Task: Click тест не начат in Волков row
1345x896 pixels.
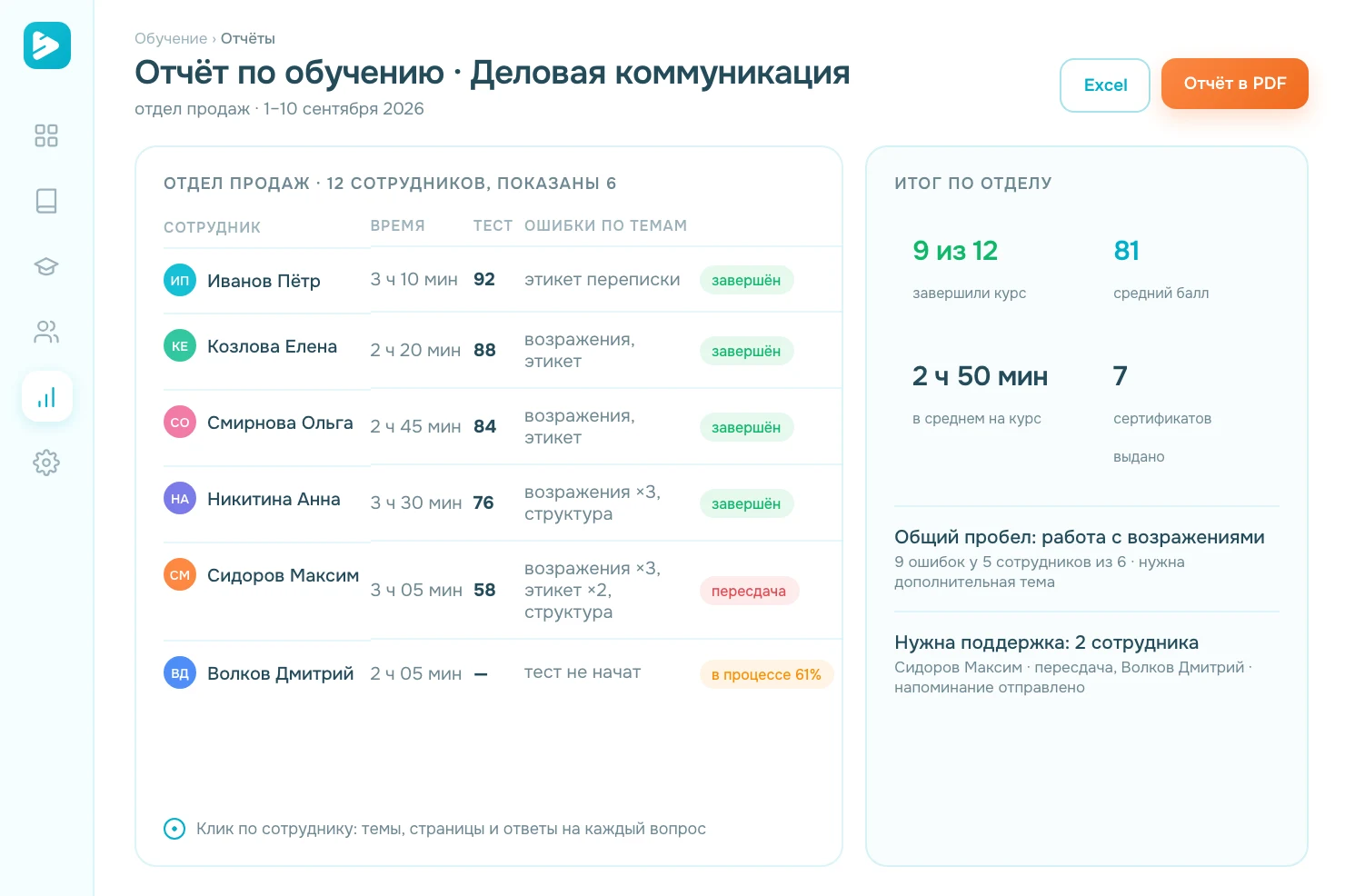Action: 583,672
